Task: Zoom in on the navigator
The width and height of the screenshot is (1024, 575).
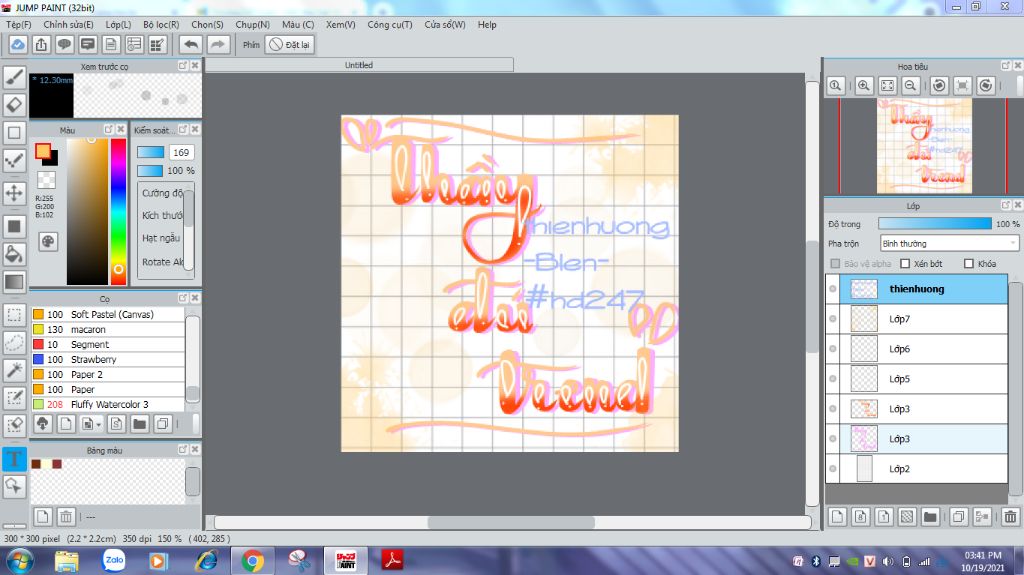Action: coord(863,86)
